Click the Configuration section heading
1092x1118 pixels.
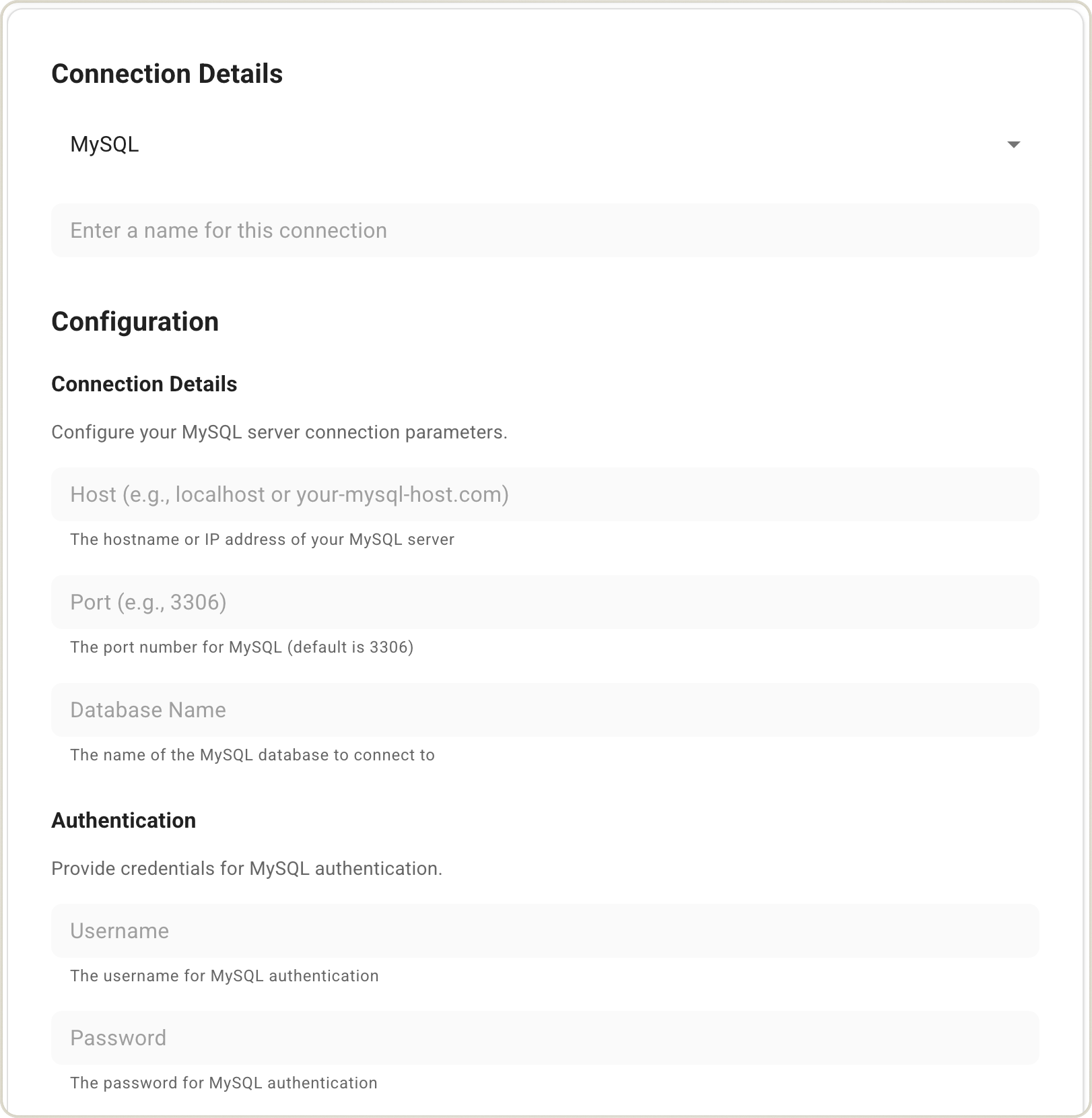coord(135,321)
